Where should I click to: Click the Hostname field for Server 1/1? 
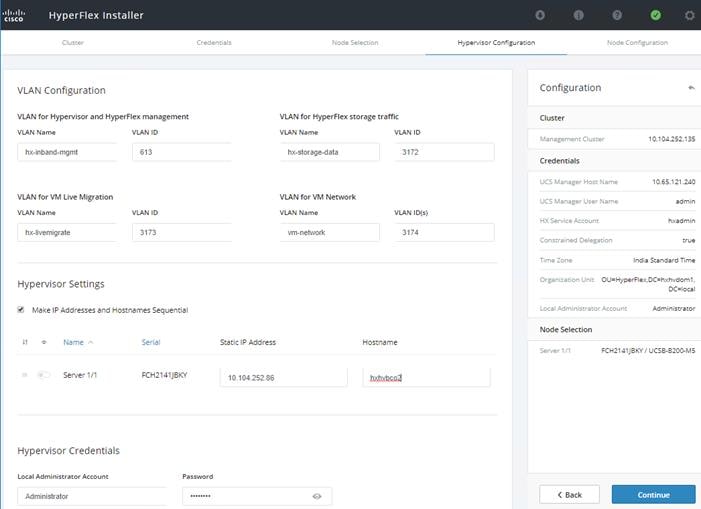[x=427, y=378]
